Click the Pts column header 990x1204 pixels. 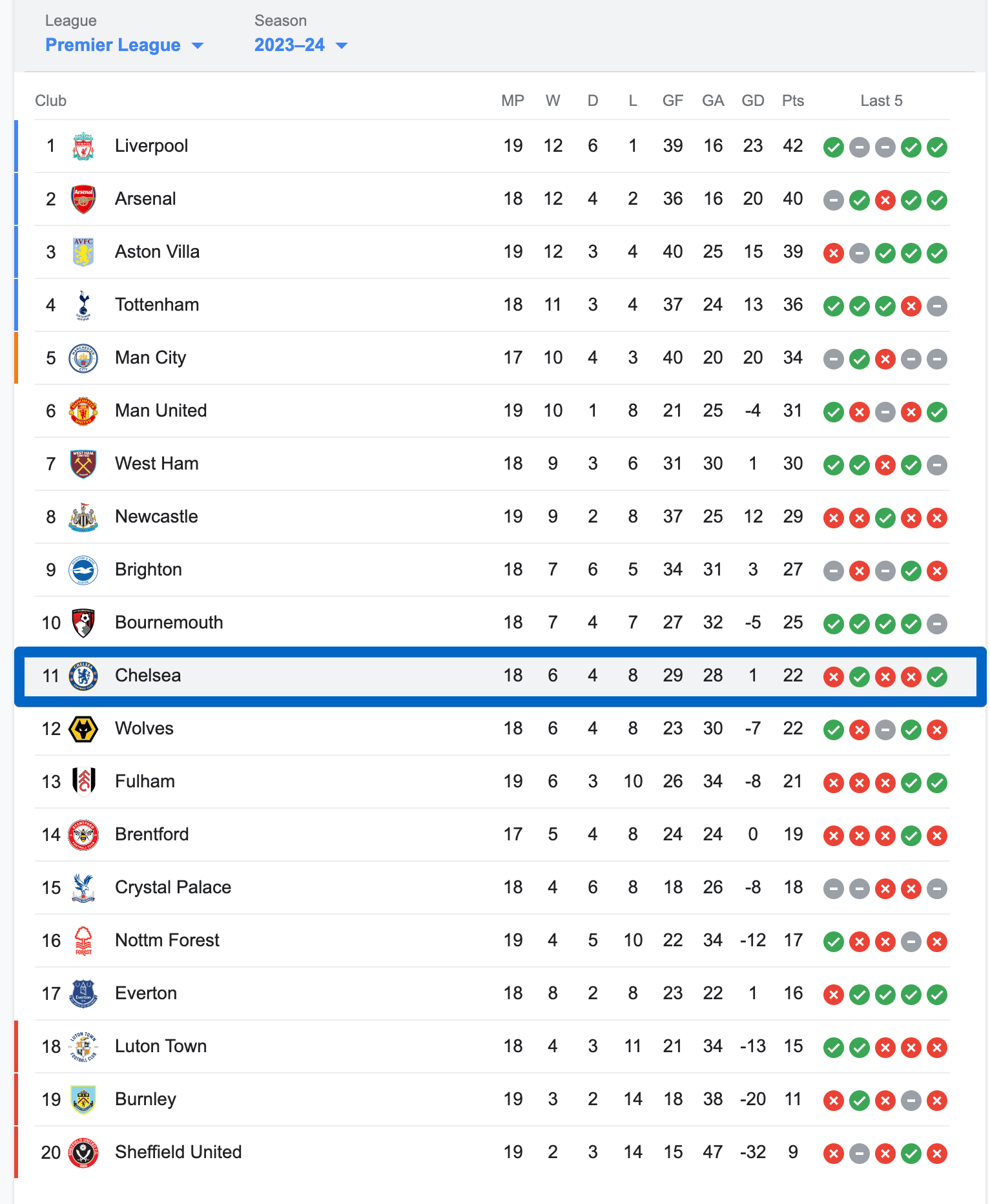[x=793, y=101]
